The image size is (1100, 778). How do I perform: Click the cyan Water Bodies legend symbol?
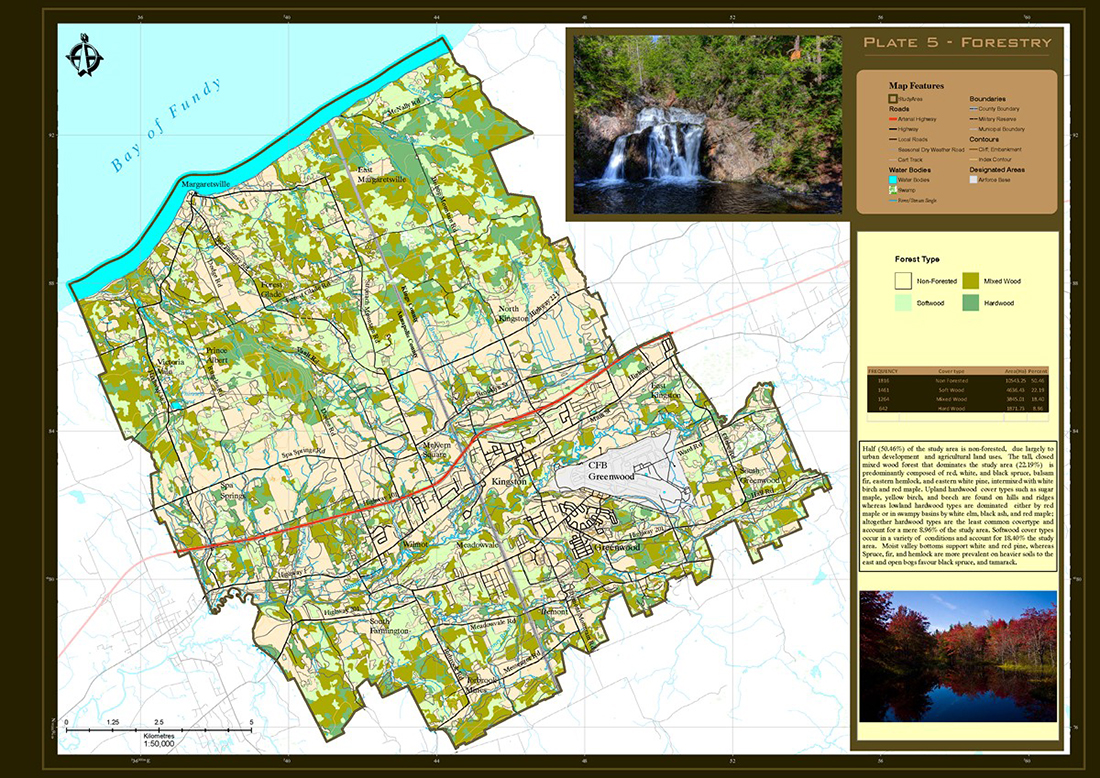(x=893, y=180)
